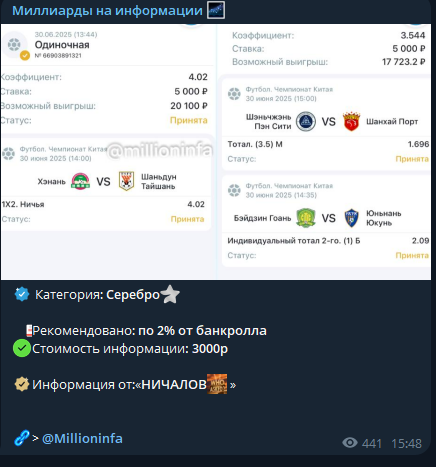Click the Шанхай Порт team crest

352,121
